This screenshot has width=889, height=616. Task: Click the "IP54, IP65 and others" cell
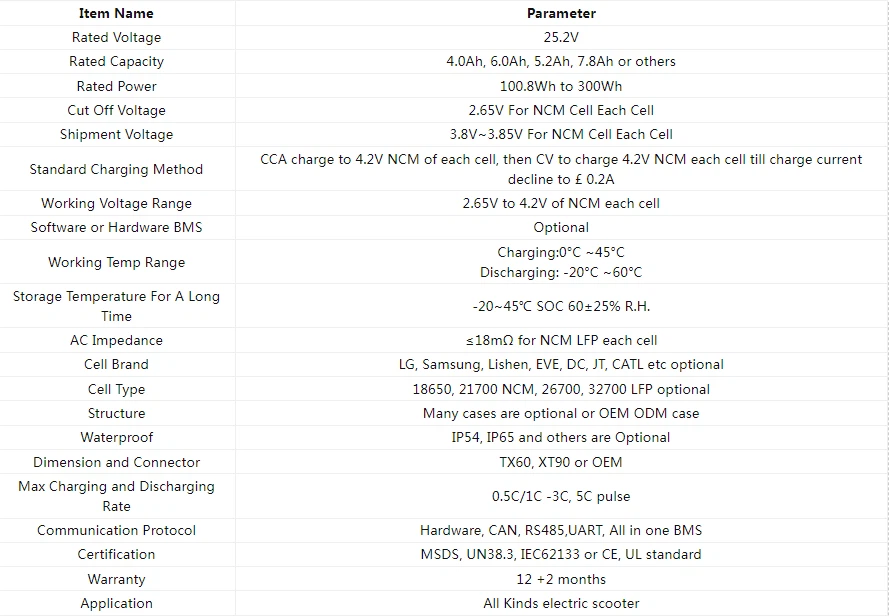[561, 437]
